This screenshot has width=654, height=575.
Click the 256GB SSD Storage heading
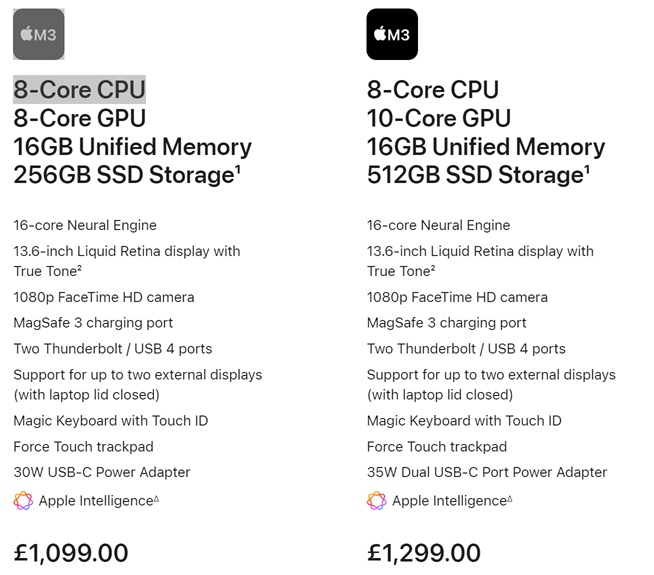click(x=122, y=175)
